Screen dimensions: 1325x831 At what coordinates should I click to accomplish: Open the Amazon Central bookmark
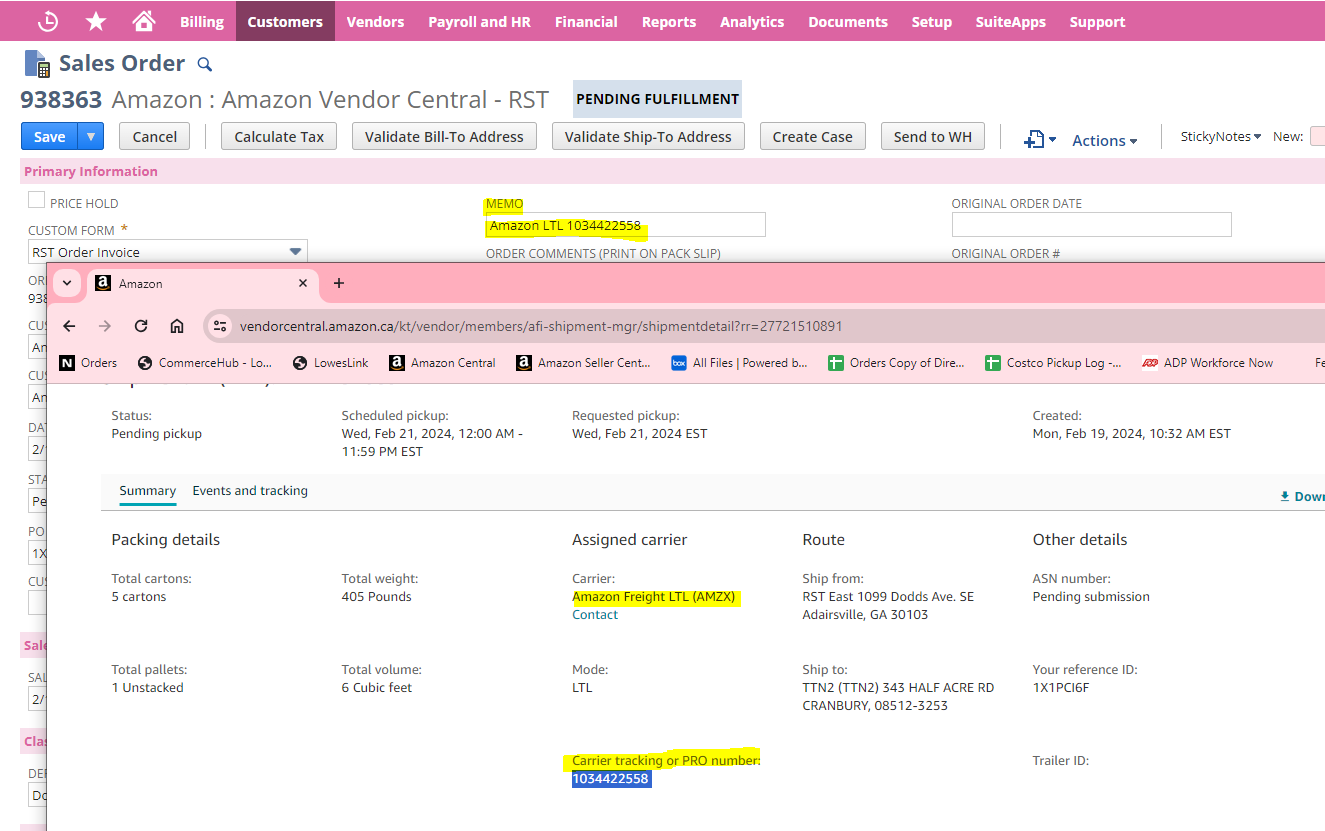click(x=443, y=363)
